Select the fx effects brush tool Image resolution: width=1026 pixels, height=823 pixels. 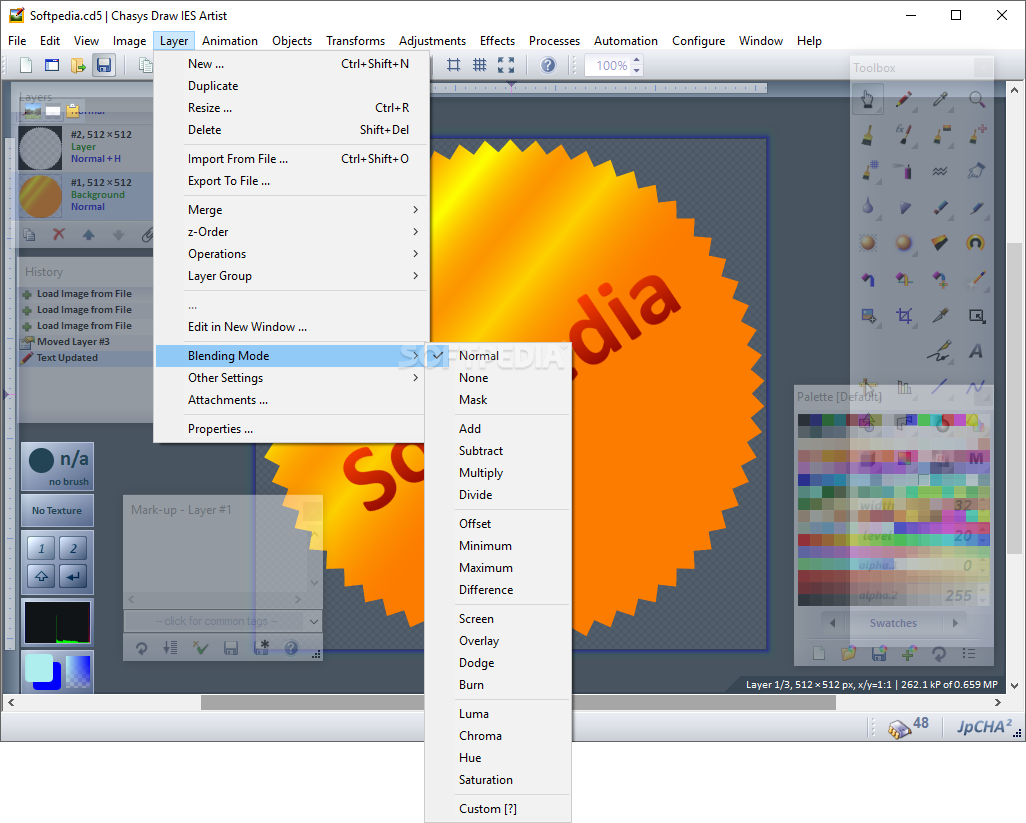coord(904,135)
